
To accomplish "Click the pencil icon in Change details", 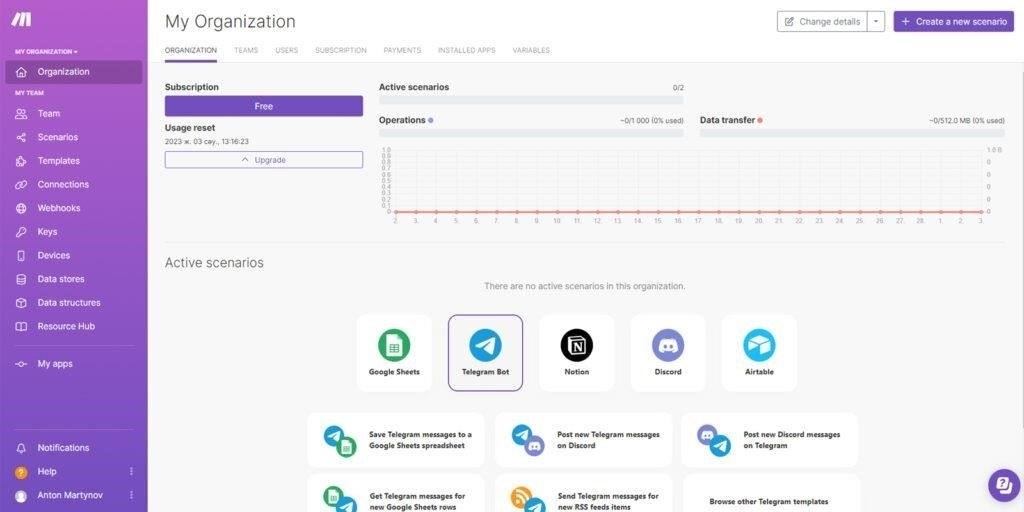I will (789, 22).
